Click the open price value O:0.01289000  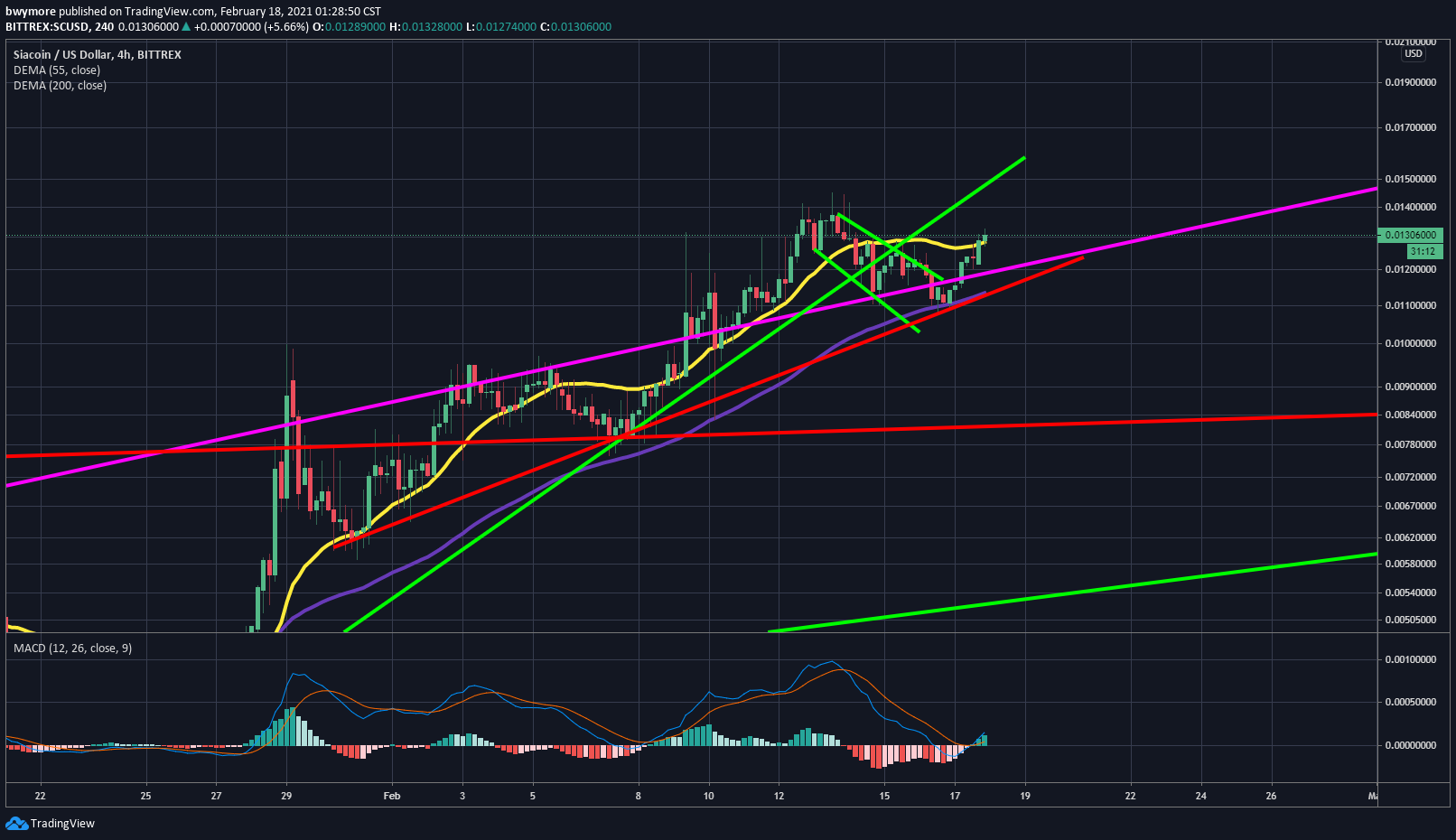tap(349, 27)
